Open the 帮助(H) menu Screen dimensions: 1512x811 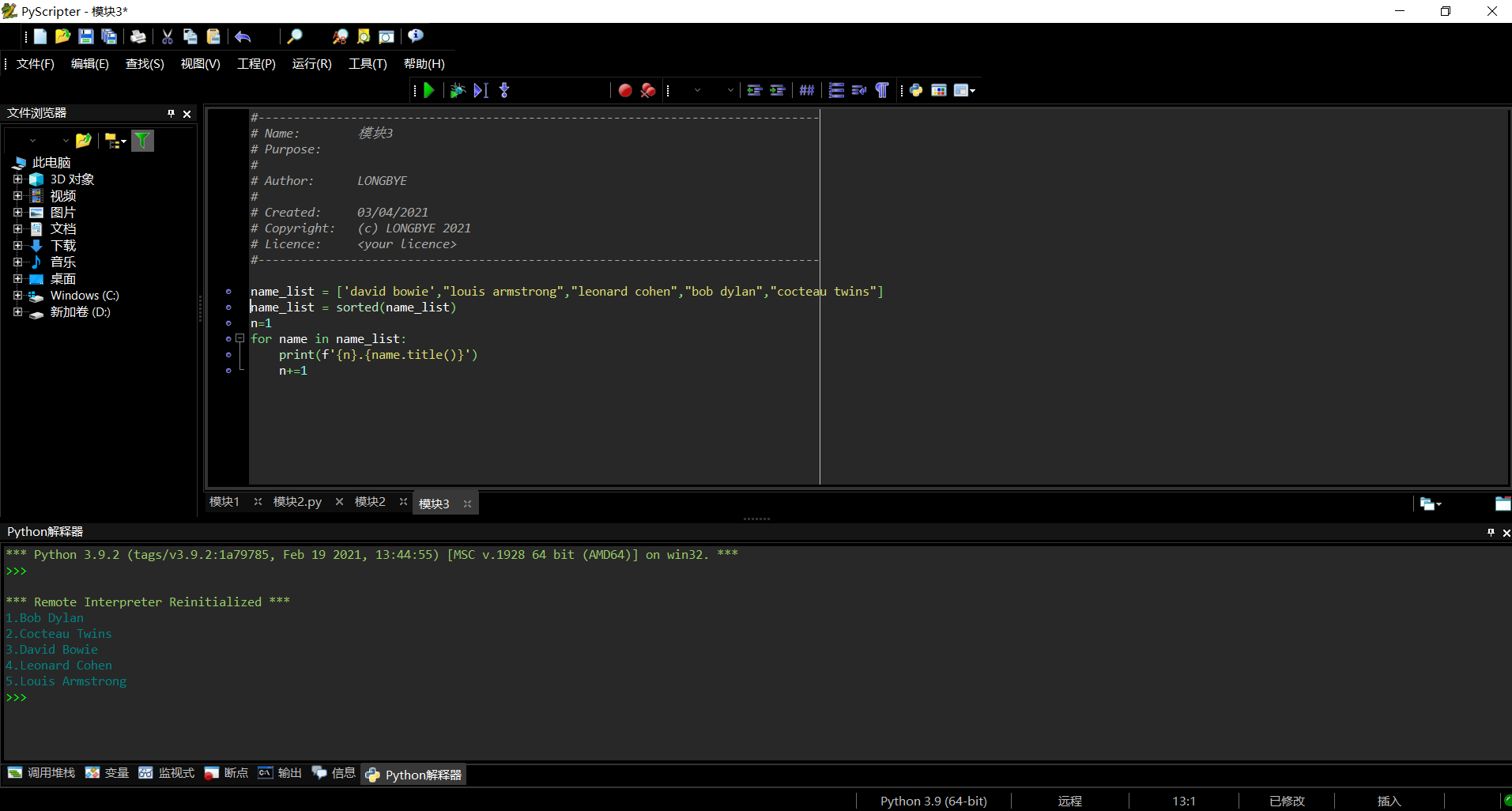tap(424, 64)
